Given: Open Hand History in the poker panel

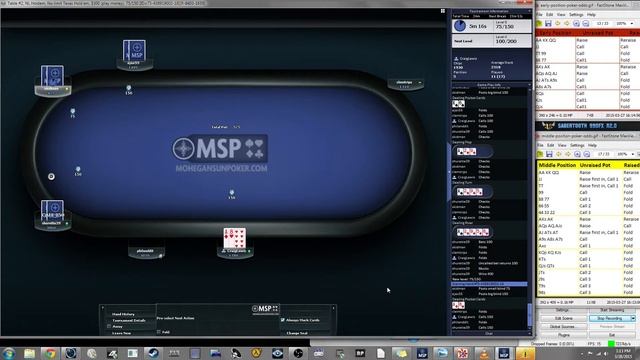Looking at the screenshot, I should tap(123, 314).
